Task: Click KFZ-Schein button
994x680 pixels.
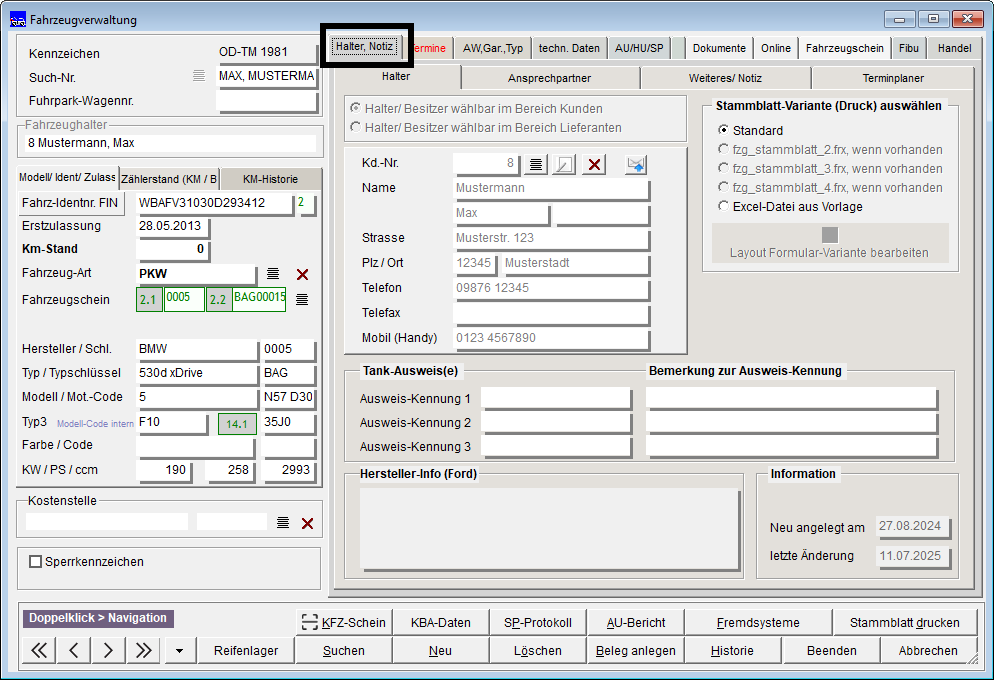Action: 344,622
